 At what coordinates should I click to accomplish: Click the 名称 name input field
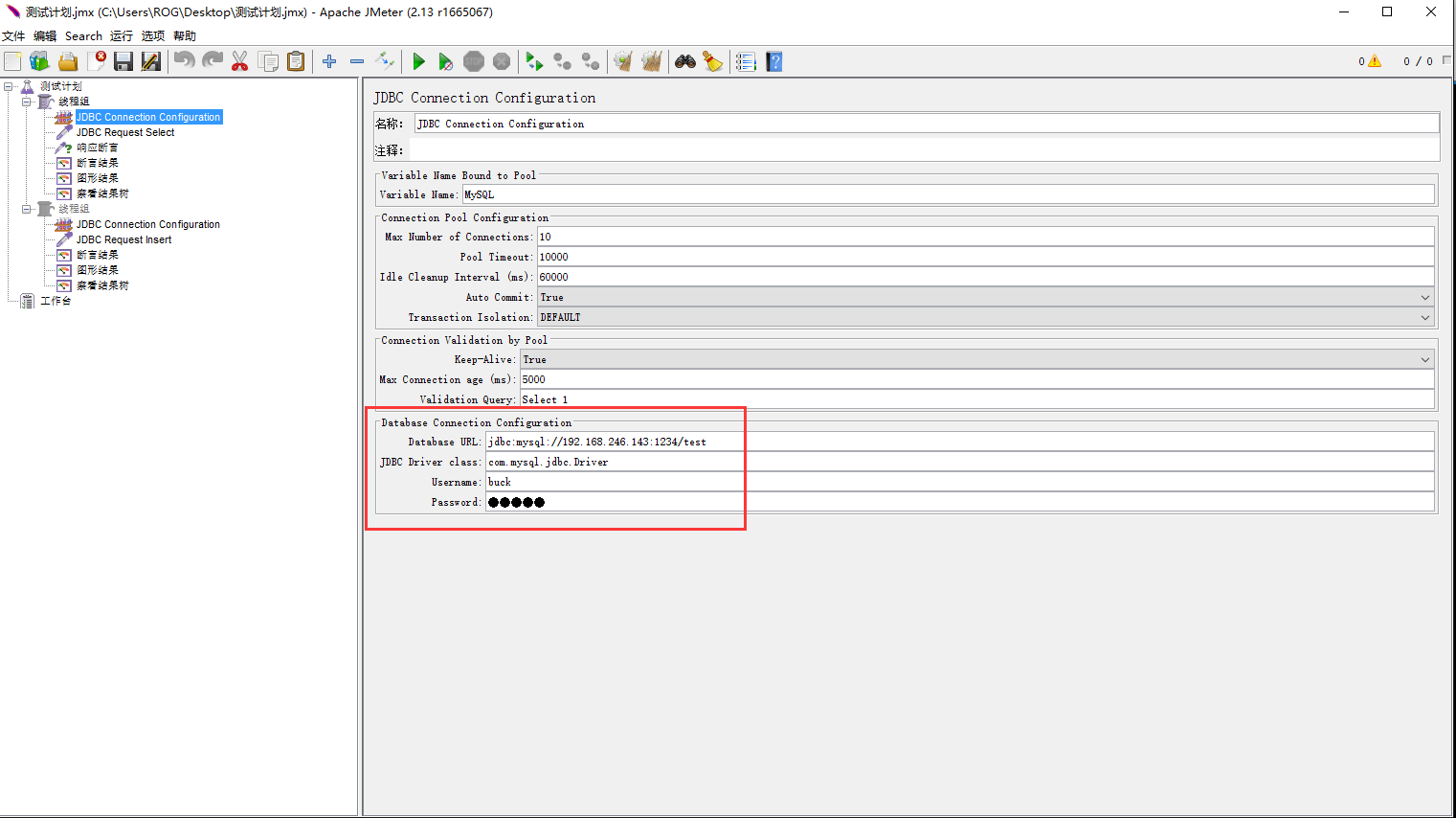pyautogui.click(x=927, y=124)
